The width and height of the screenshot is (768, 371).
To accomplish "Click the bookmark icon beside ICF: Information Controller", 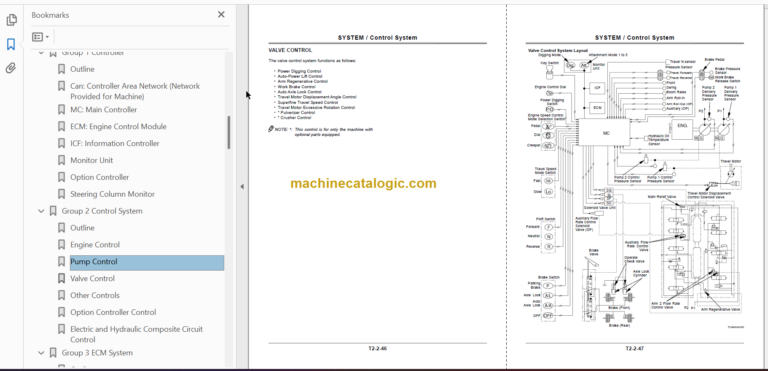I will click(61, 144).
